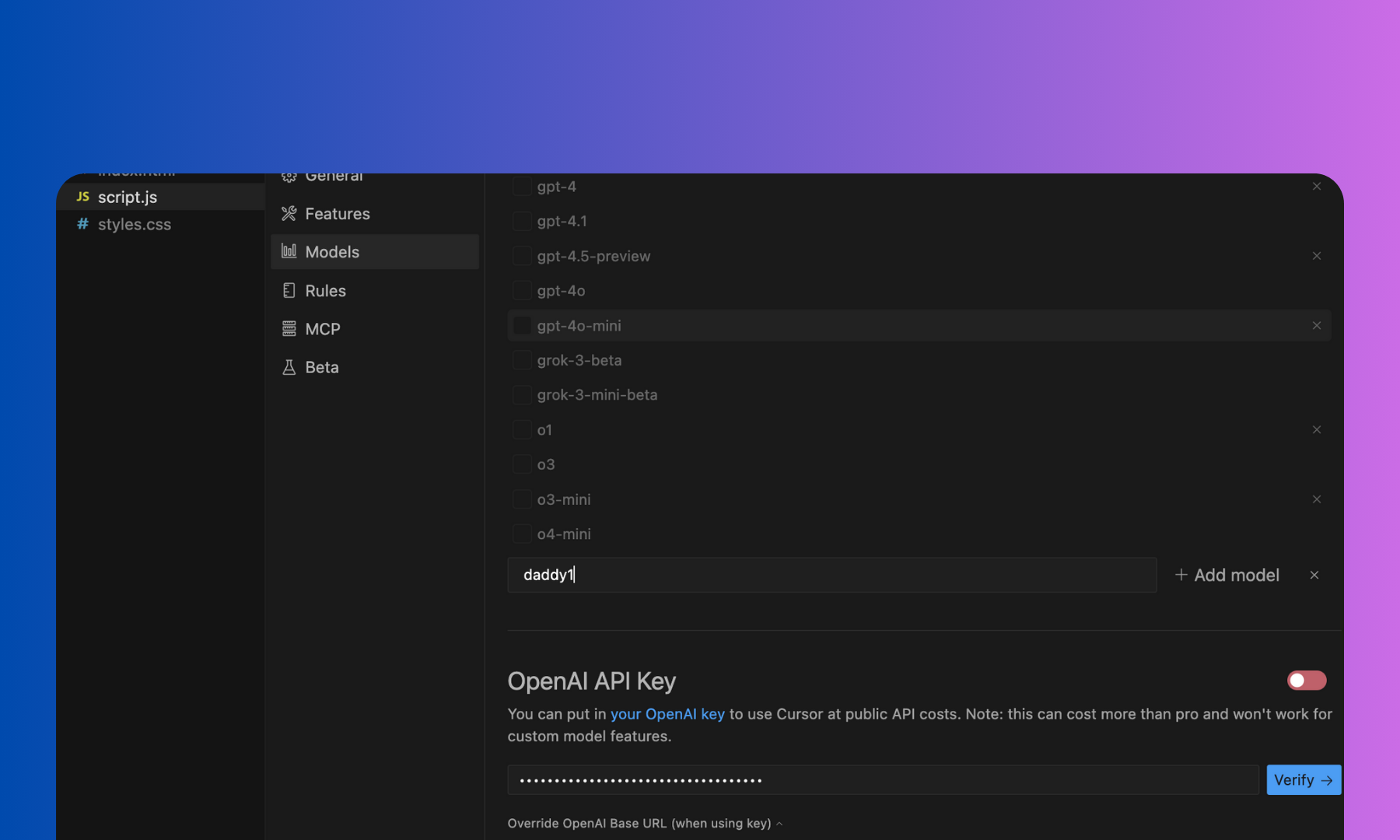Click the Features tools icon
The height and width of the screenshot is (840, 1400).
point(289,213)
